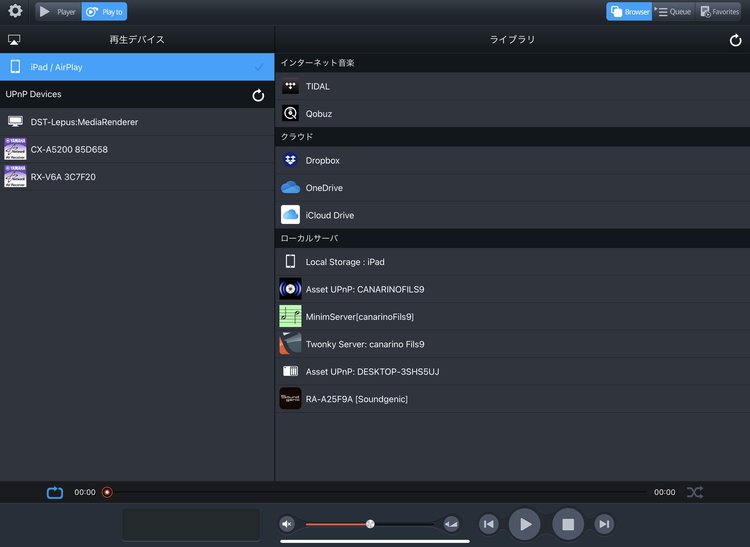This screenshot has width=750, height=547.
Task: Switch to the Queue tab
Action: click(673, 12)
